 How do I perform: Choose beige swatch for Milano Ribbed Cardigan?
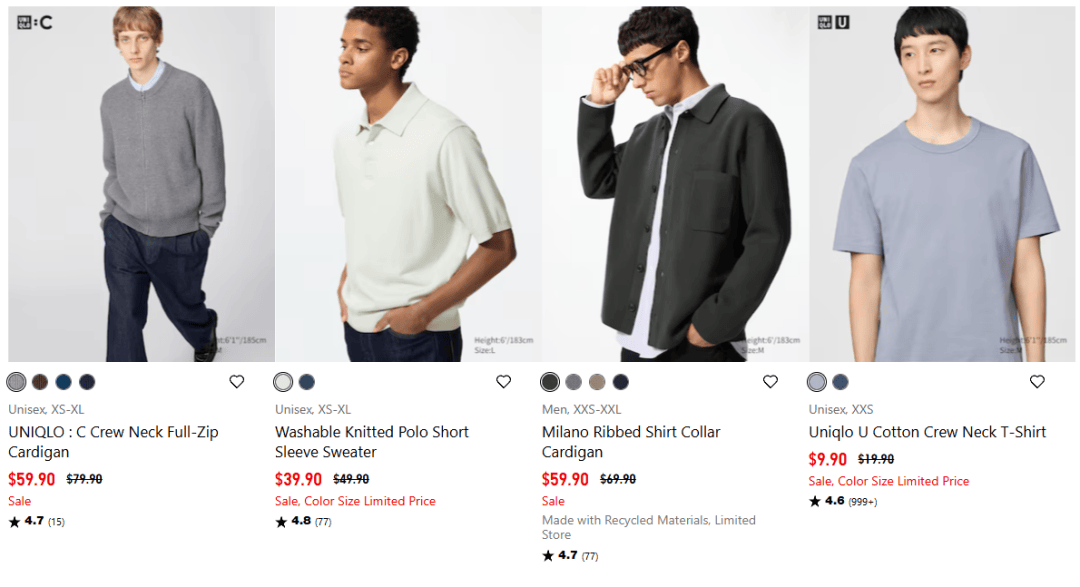(597, 382)
